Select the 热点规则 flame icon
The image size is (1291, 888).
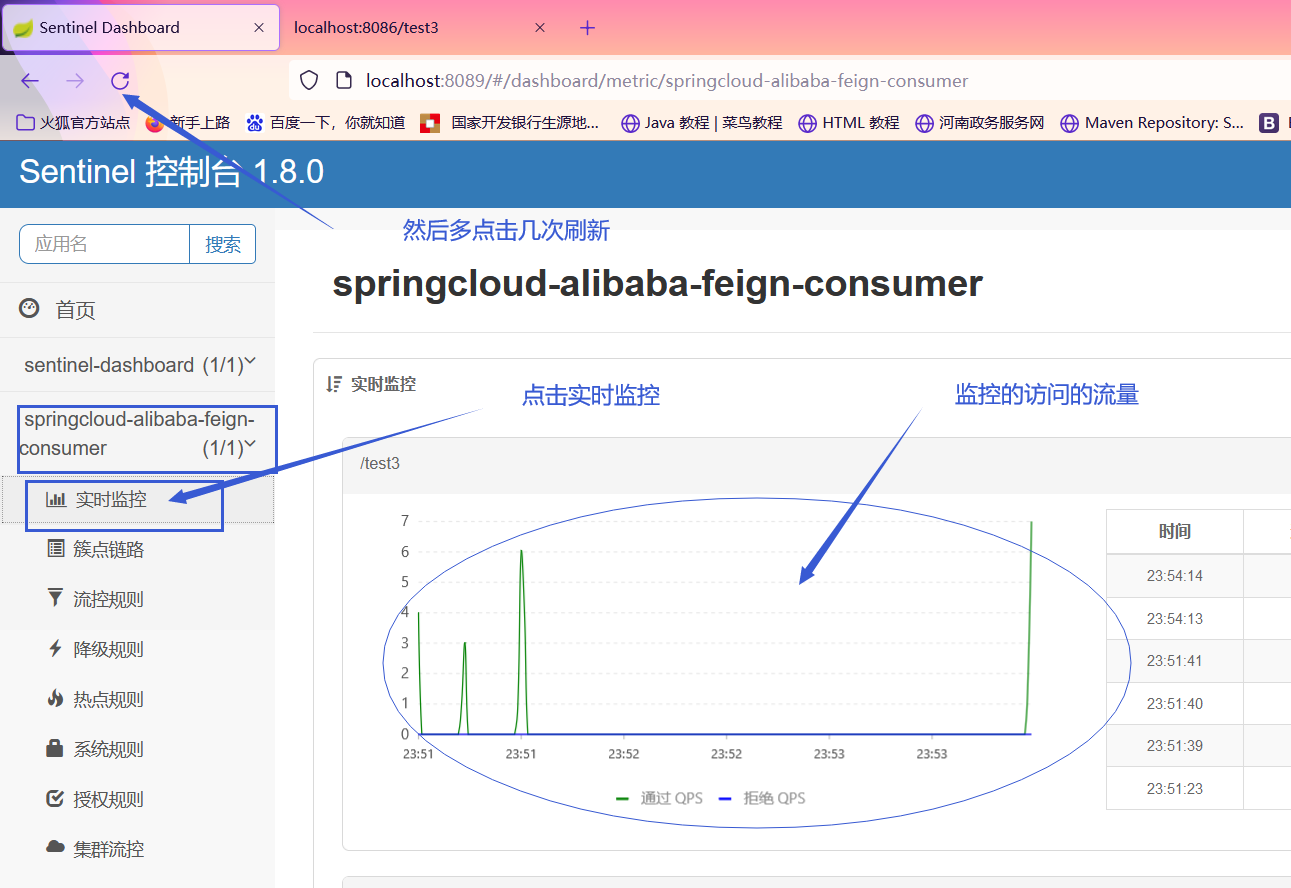(x=55, y=698)
